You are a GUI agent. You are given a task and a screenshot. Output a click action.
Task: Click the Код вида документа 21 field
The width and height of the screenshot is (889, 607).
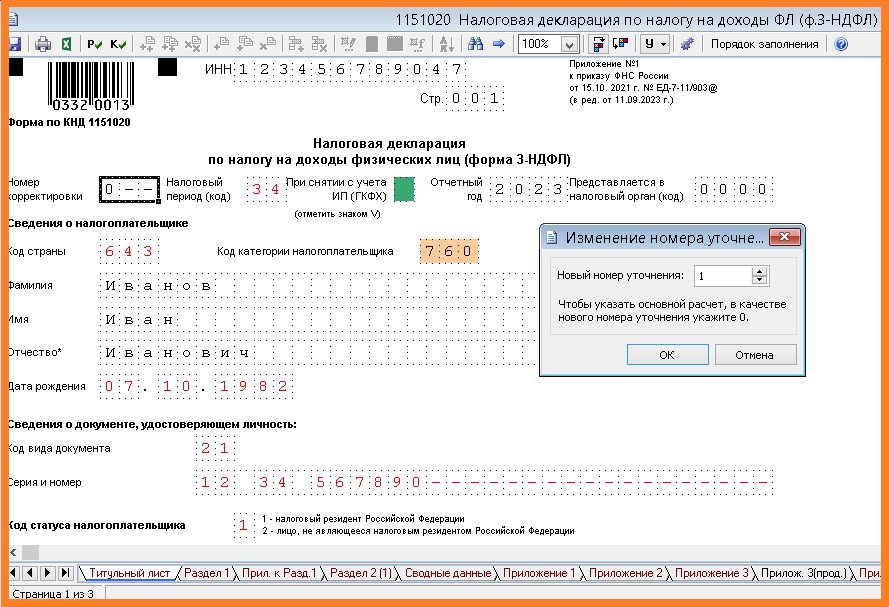[215, 448]
